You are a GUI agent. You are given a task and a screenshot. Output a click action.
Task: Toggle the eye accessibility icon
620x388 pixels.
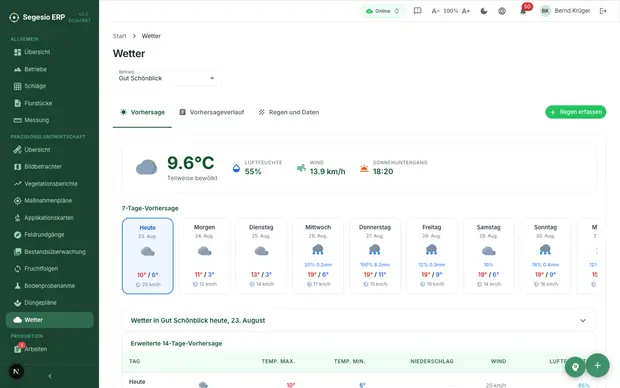tap(502, 11)
